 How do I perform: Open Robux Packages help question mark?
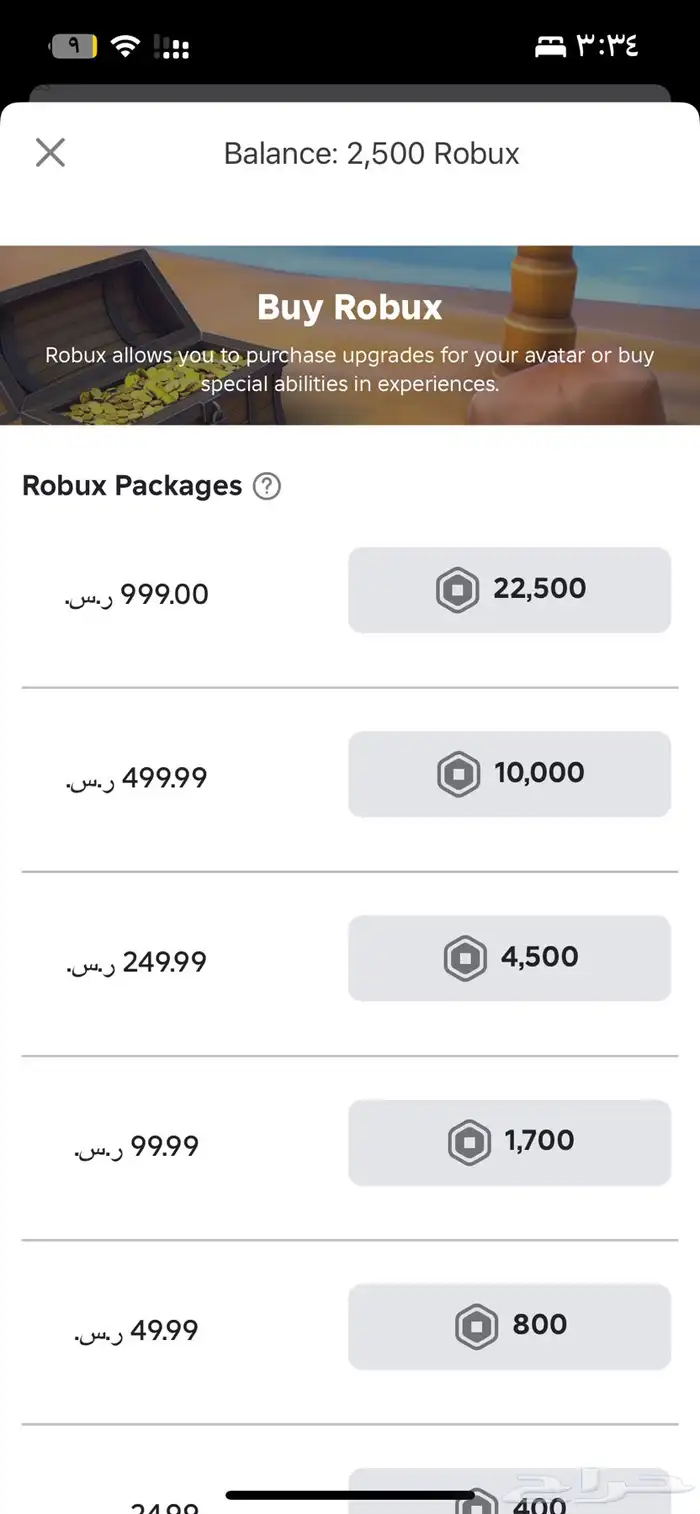[267, 487]
